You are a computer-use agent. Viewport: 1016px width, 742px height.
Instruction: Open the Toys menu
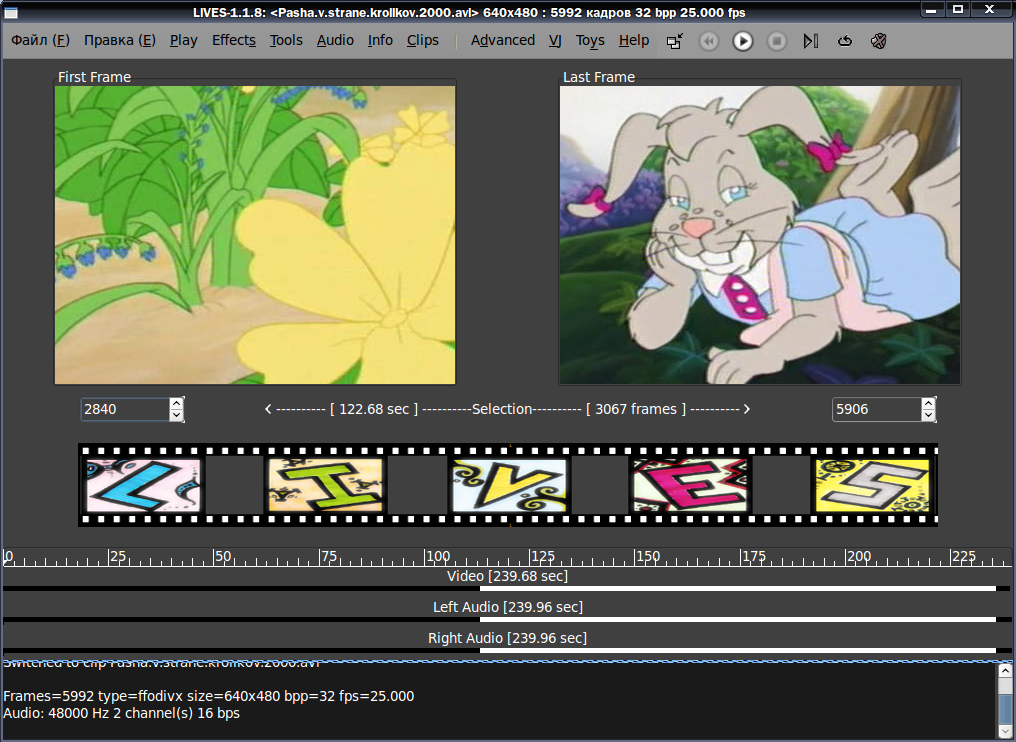pos(590,40)
